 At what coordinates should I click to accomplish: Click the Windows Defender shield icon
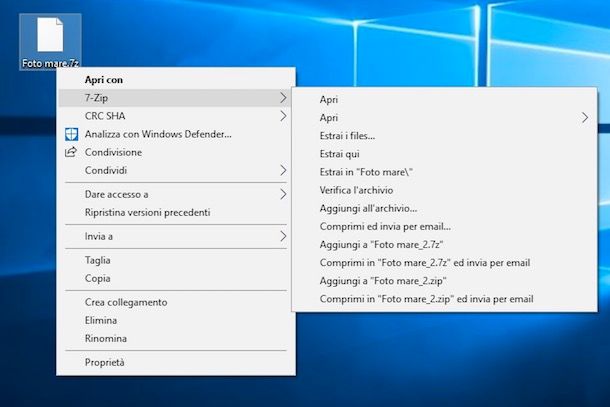coord(72,134)
